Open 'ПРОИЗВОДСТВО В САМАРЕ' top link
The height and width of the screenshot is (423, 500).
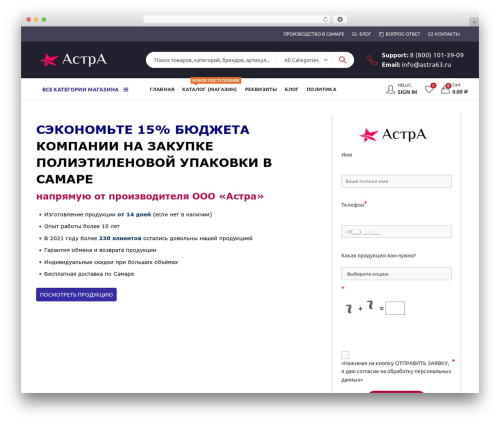(314, 34)
